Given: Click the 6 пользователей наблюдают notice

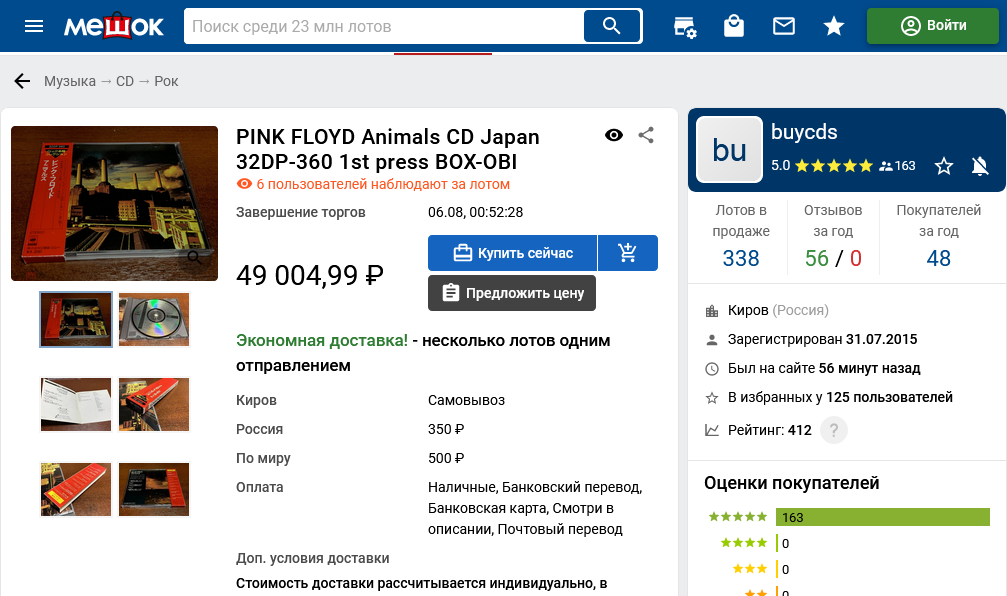Looking at the screenshot, I should (x=373, y=184).
